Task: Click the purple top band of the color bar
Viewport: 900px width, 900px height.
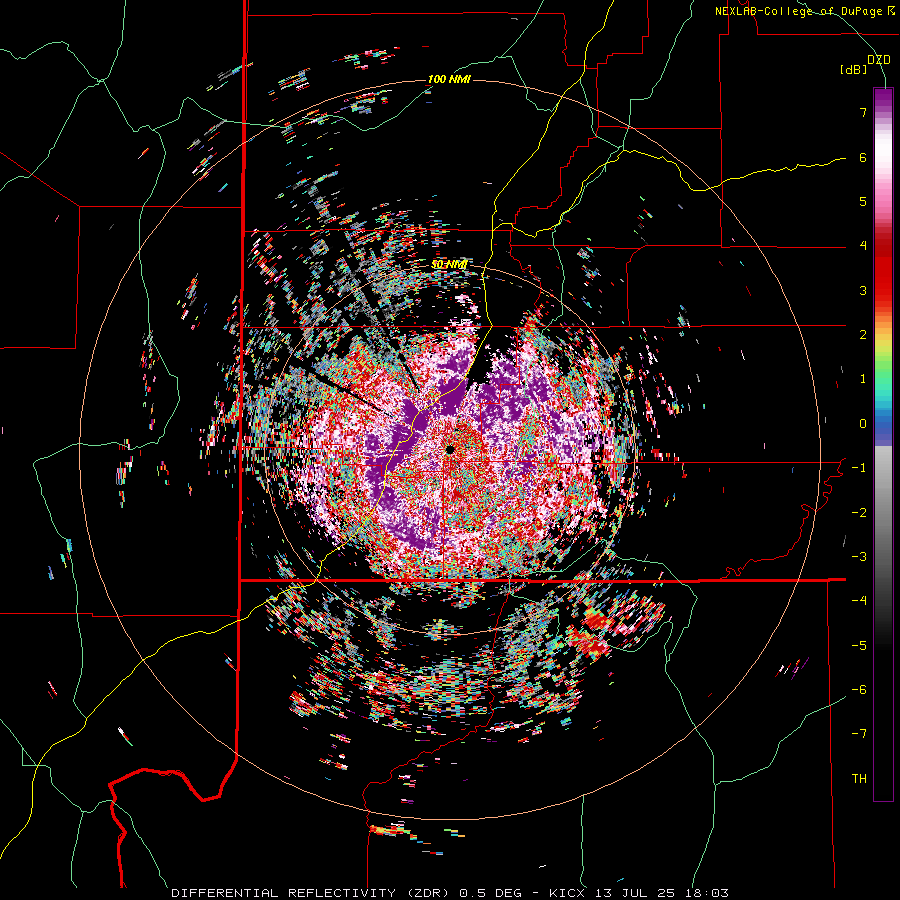Action: pyautogui.click(x=883, y=99)
